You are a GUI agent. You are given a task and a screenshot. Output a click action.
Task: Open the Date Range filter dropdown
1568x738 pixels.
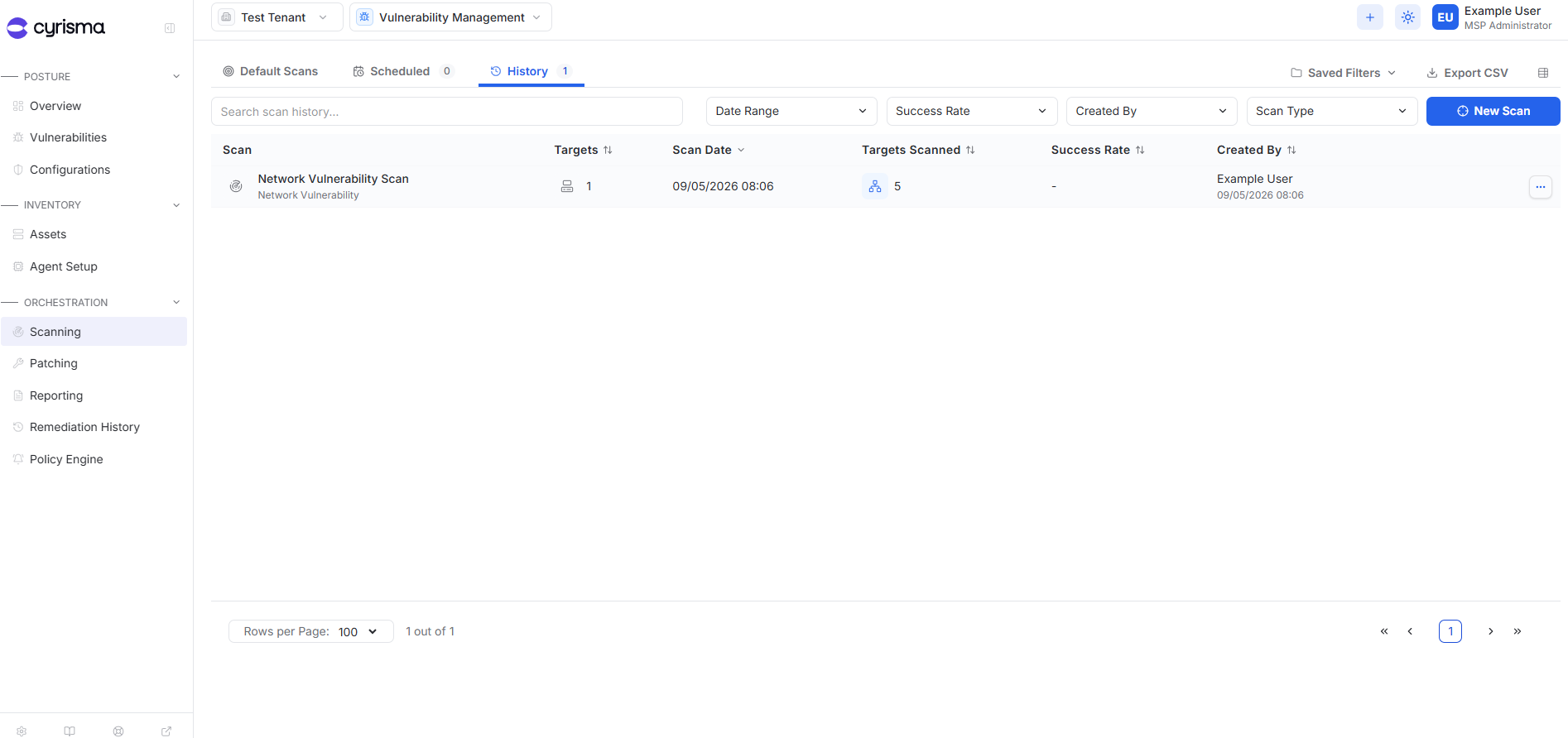791,111
